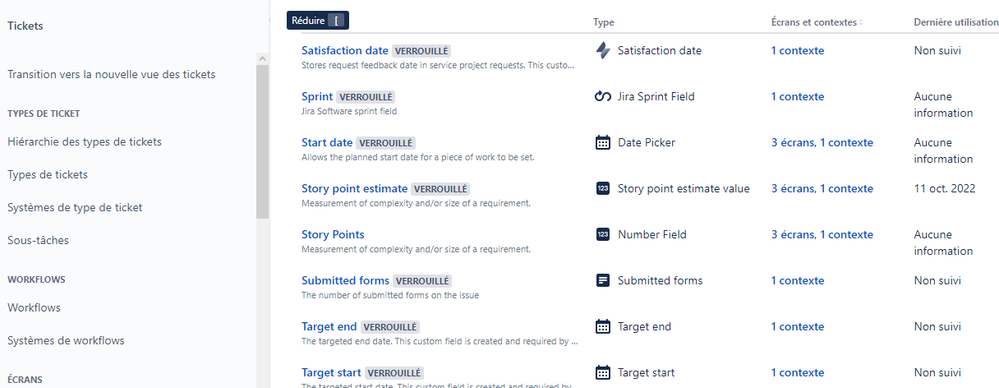Viewport: 999px width, 388px height.
Task: Open Sous-tâches in sidebar
Action: point(38,241)
